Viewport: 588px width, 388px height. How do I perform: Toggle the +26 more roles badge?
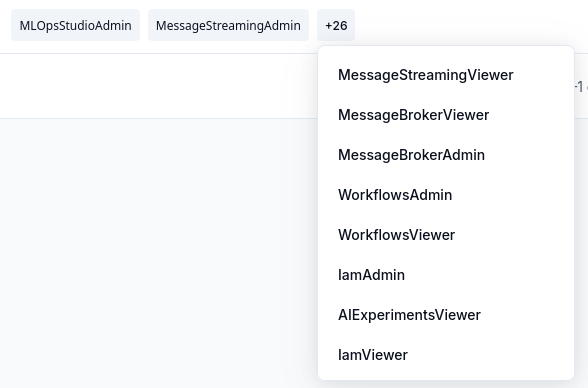pyautogui.click(x=336, y=25)
